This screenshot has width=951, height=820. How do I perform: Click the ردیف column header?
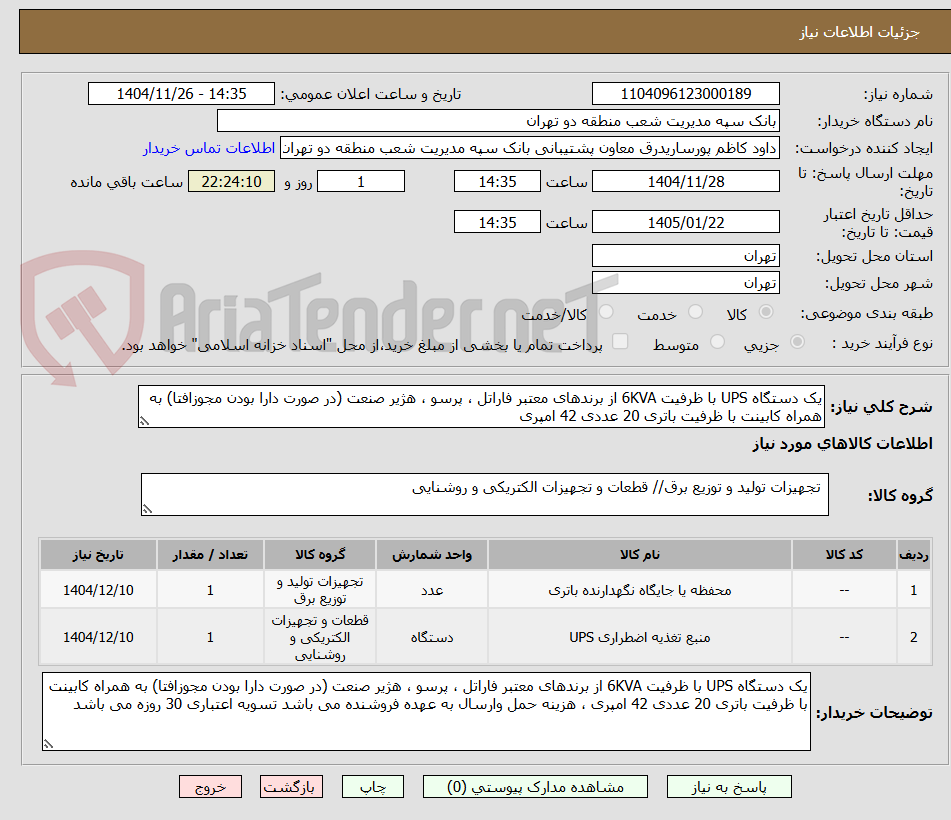(913, 554)
